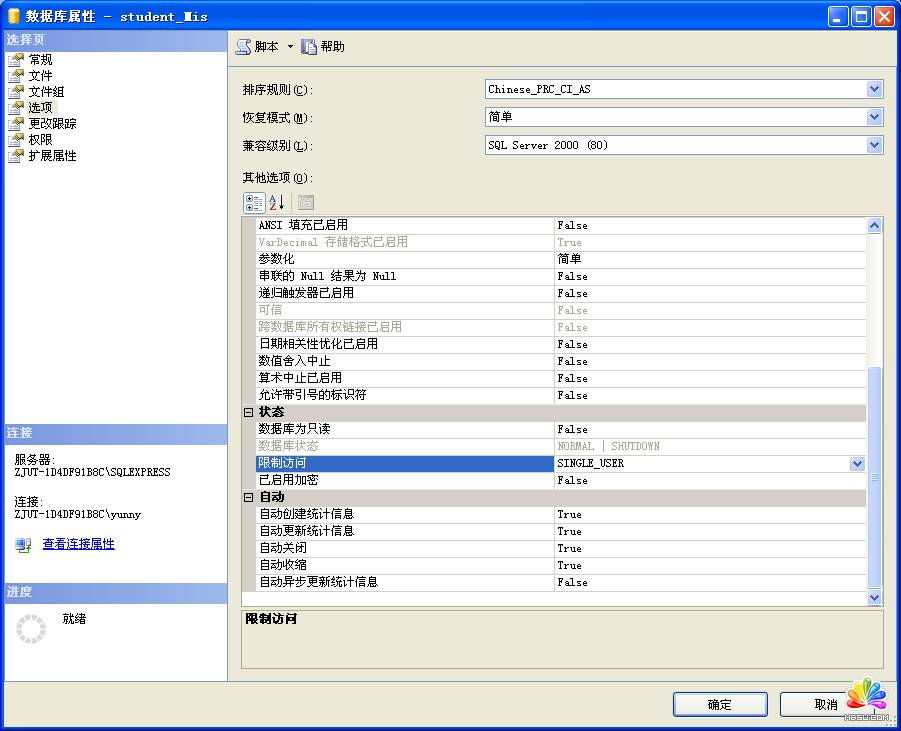Open the 文件组 page
The image size is (901, 731).
pos(46,92)
